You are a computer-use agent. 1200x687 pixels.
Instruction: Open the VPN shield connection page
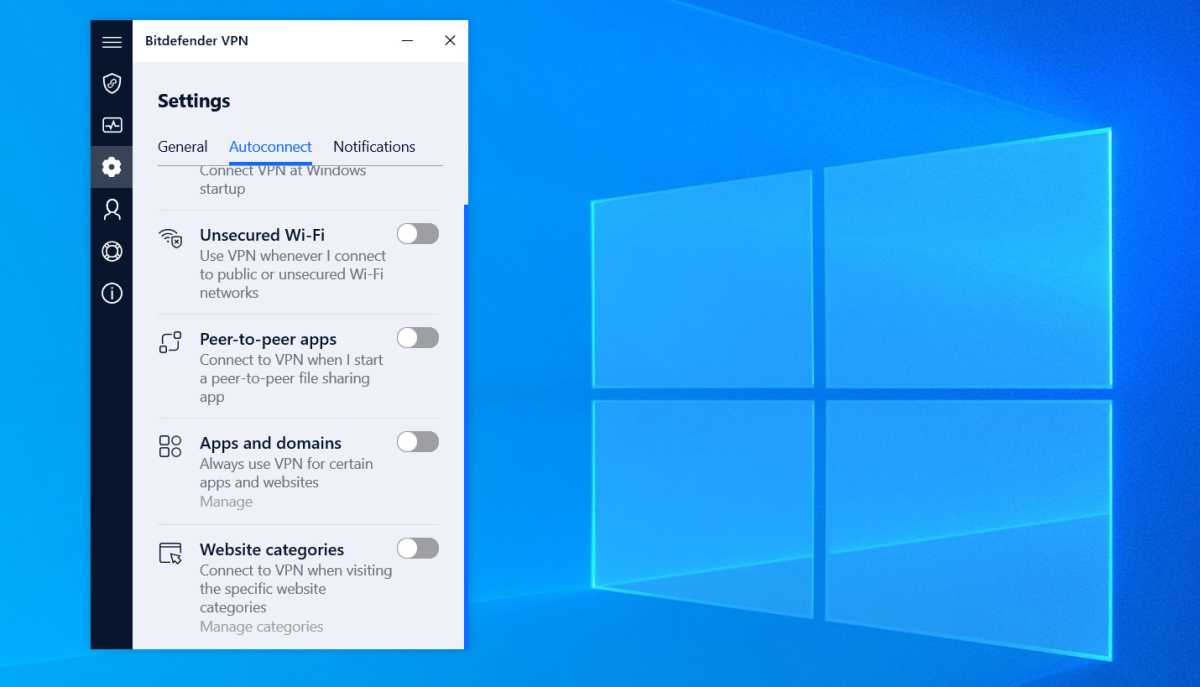coord(112,83)
